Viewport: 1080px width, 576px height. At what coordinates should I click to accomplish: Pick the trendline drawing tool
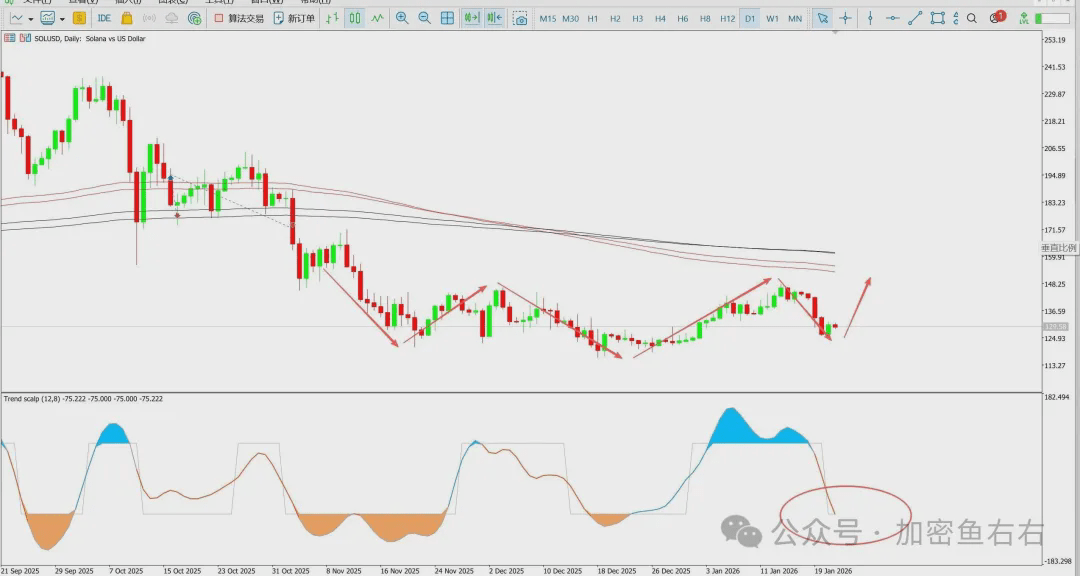pos(914,18)
